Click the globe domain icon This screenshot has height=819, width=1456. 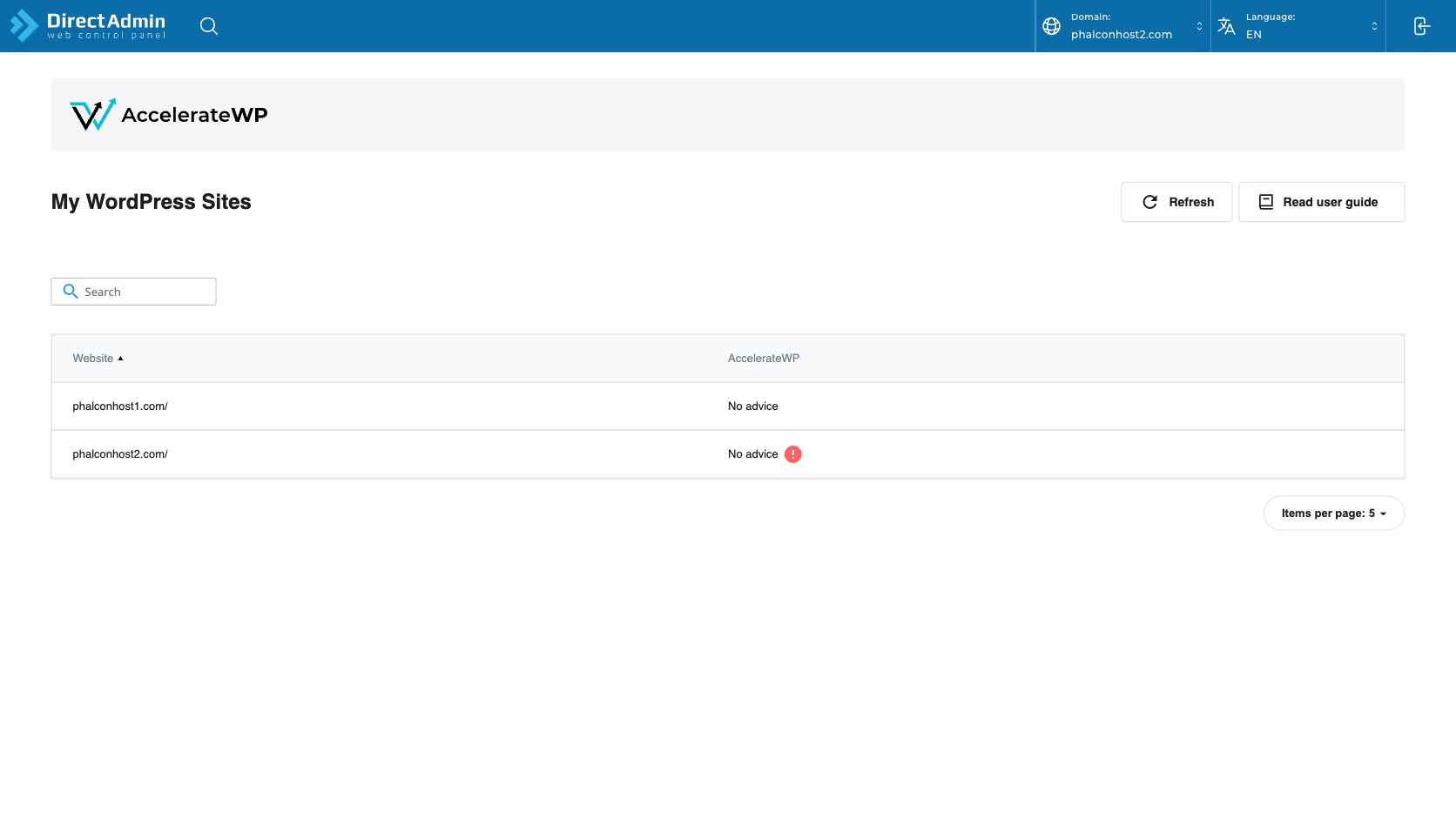click(1052, 26)
